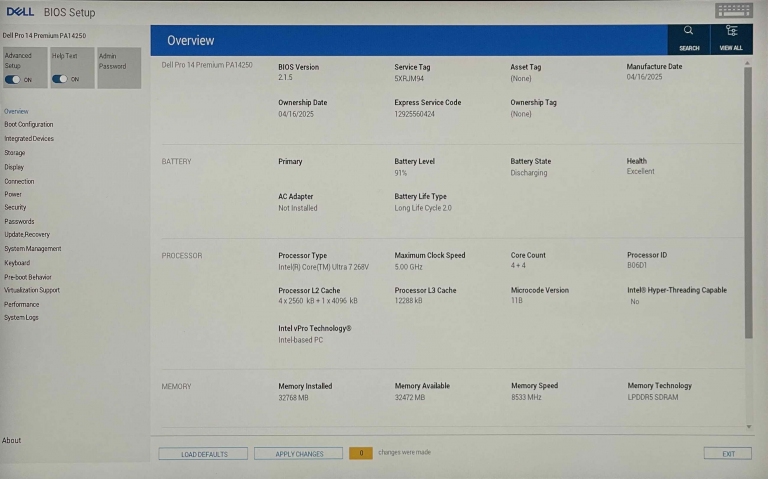The height and width of the screenshot is (479, 768).
Task: Click Processor ID B06D1 value
Action: click(637, 265)
